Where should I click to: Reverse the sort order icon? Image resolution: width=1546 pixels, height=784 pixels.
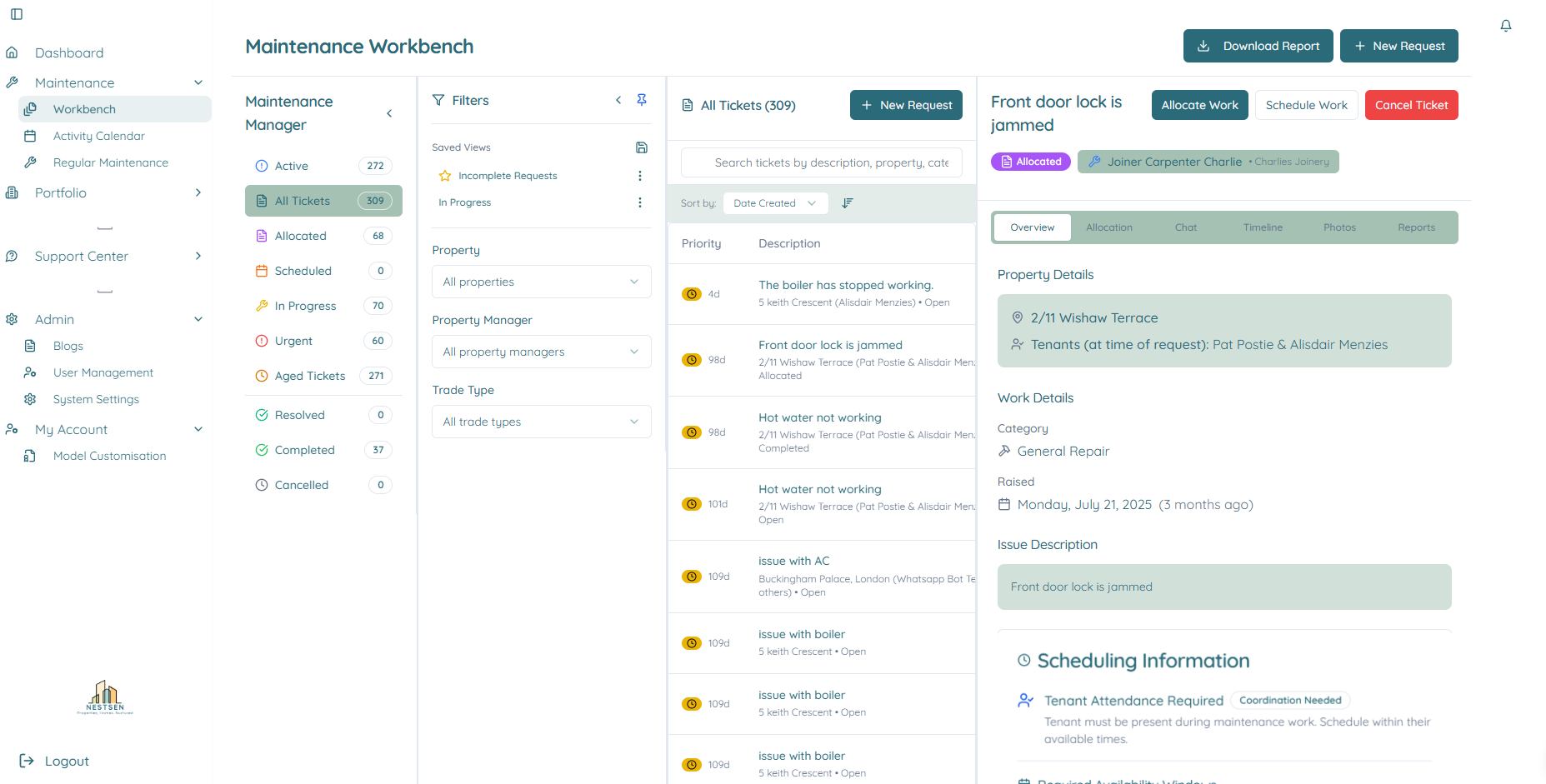[848, 203]
